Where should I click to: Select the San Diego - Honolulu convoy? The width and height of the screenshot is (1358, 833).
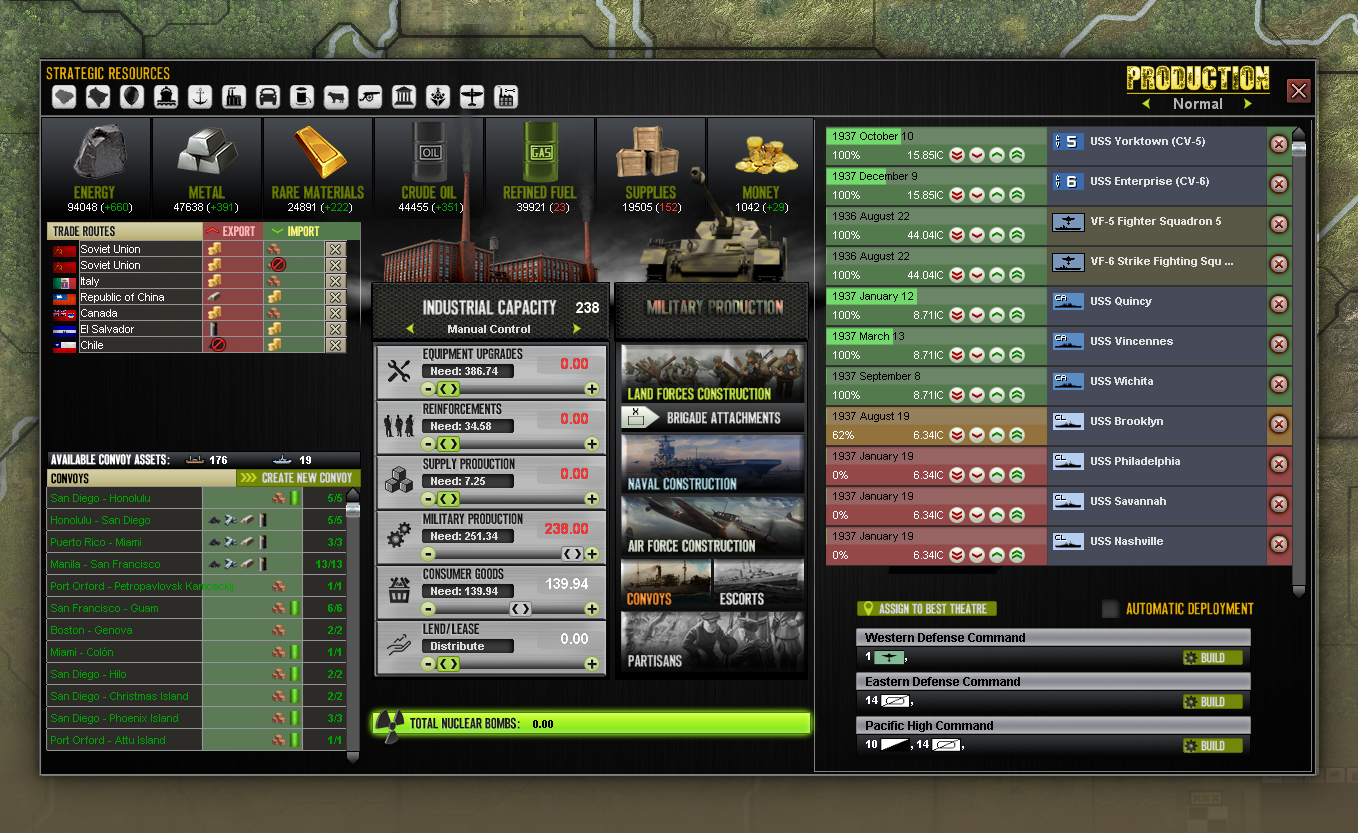point(197,498)
